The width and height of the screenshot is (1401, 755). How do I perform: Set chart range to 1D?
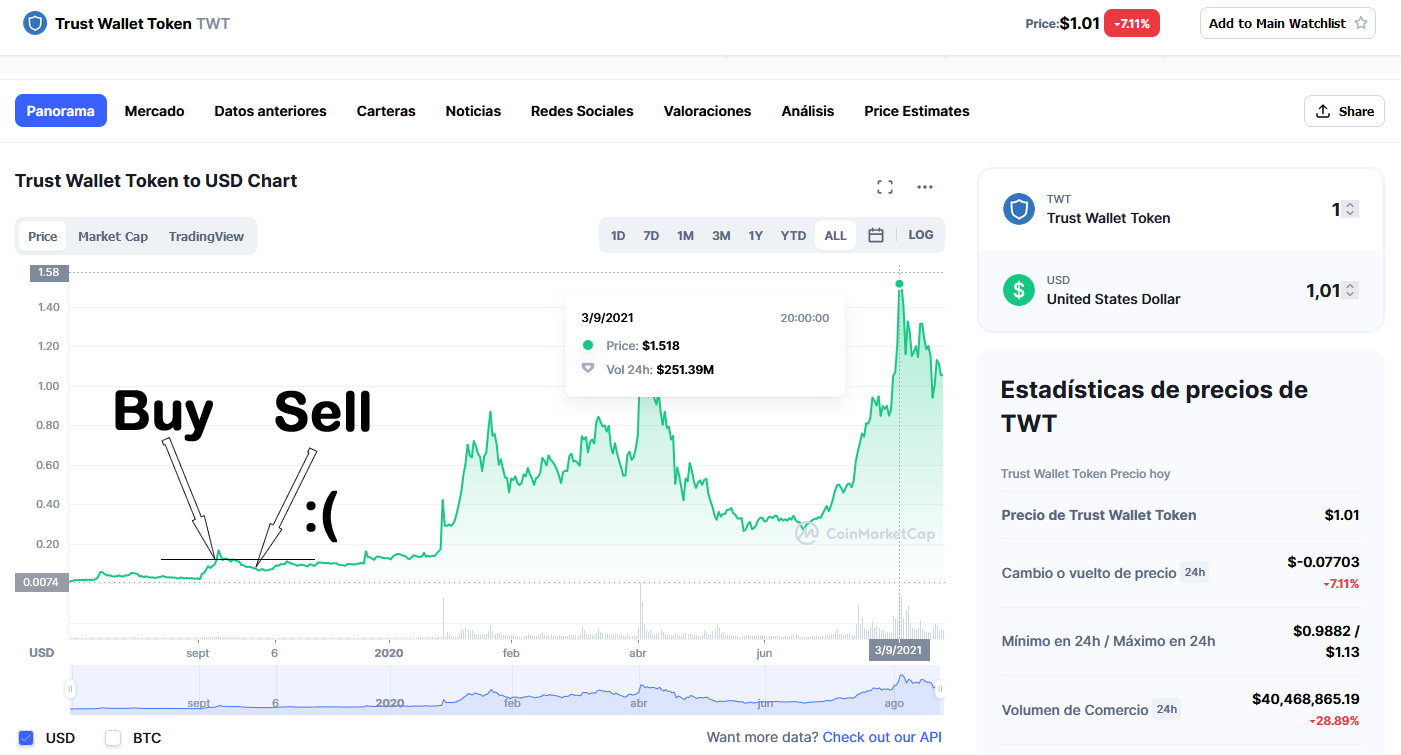[x=618, y=235]
